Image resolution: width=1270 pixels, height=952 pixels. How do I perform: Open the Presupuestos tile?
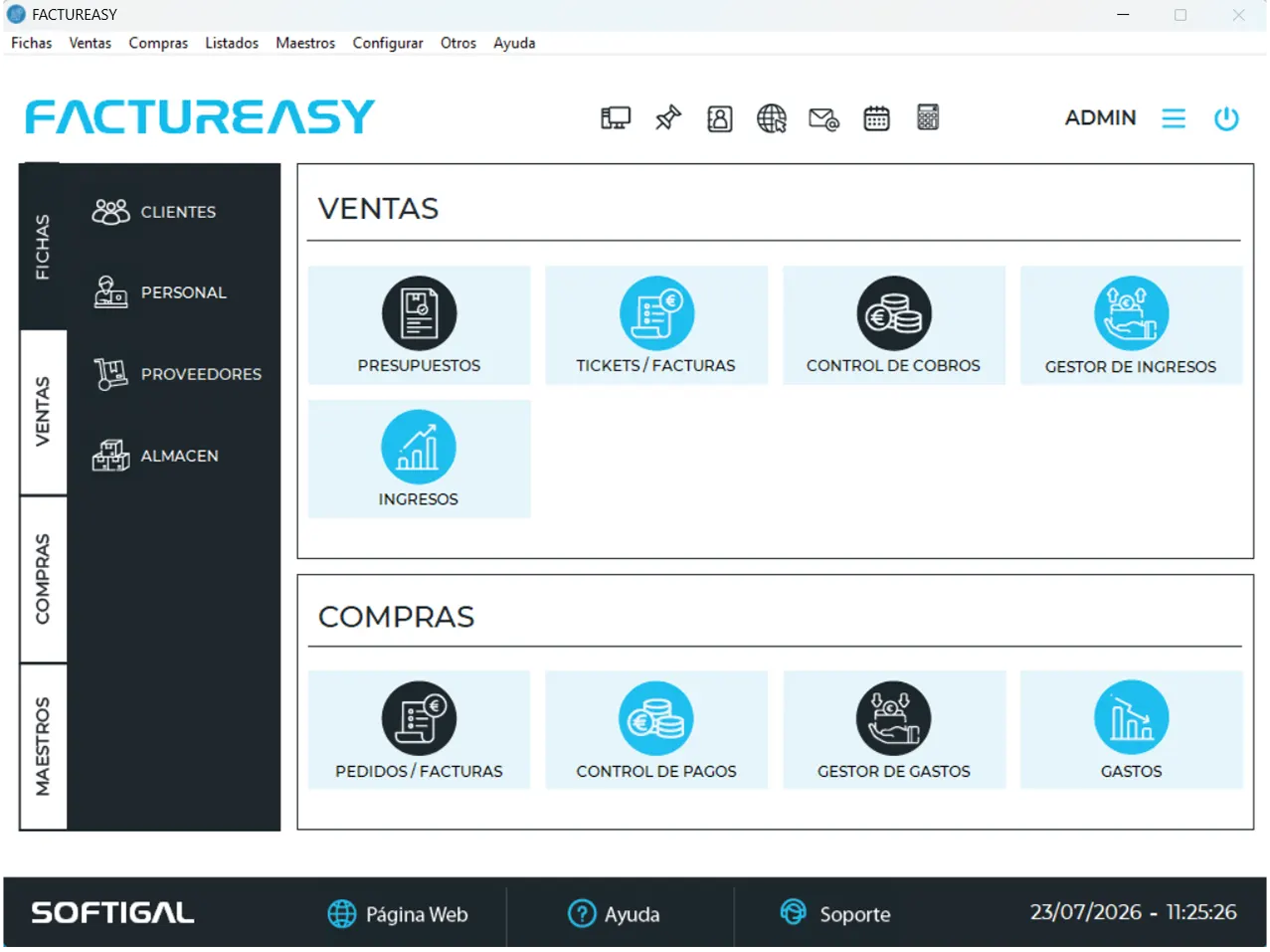pyautogui.click(x=419, y=325)
